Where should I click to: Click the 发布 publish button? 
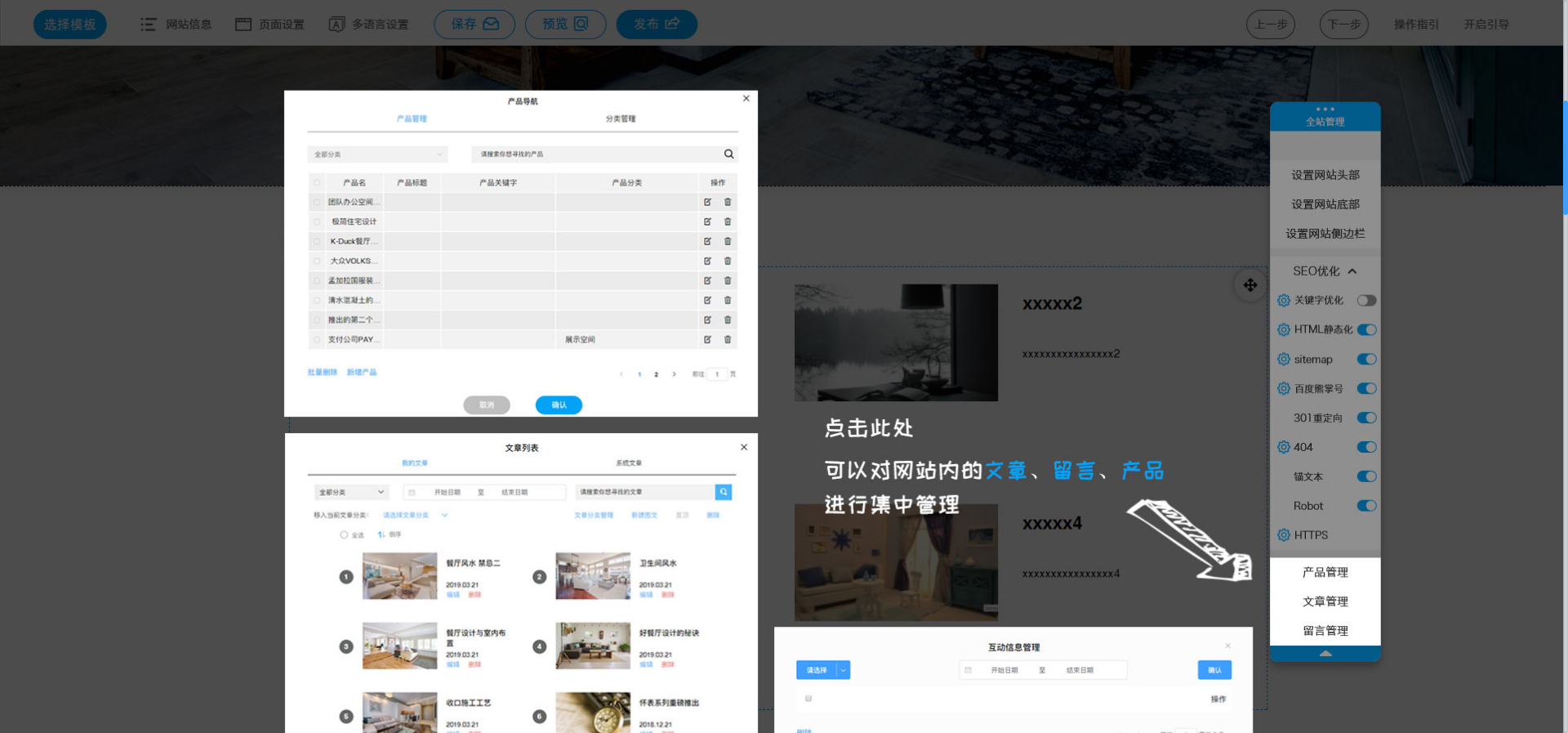click(x=656, y=25)
